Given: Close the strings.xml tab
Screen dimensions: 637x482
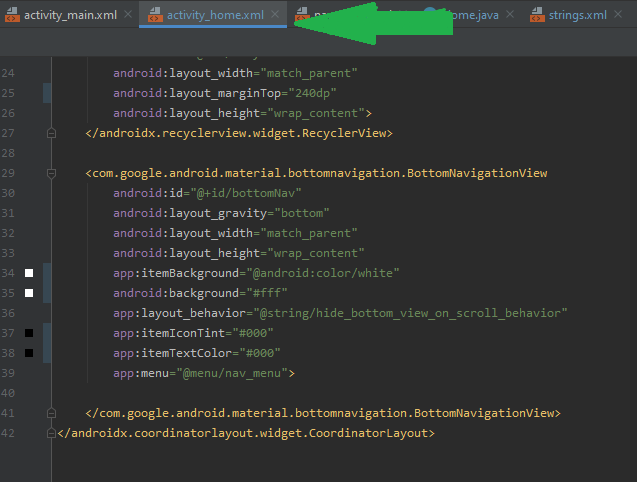Looking at the screenshot, I should [618, 14].
